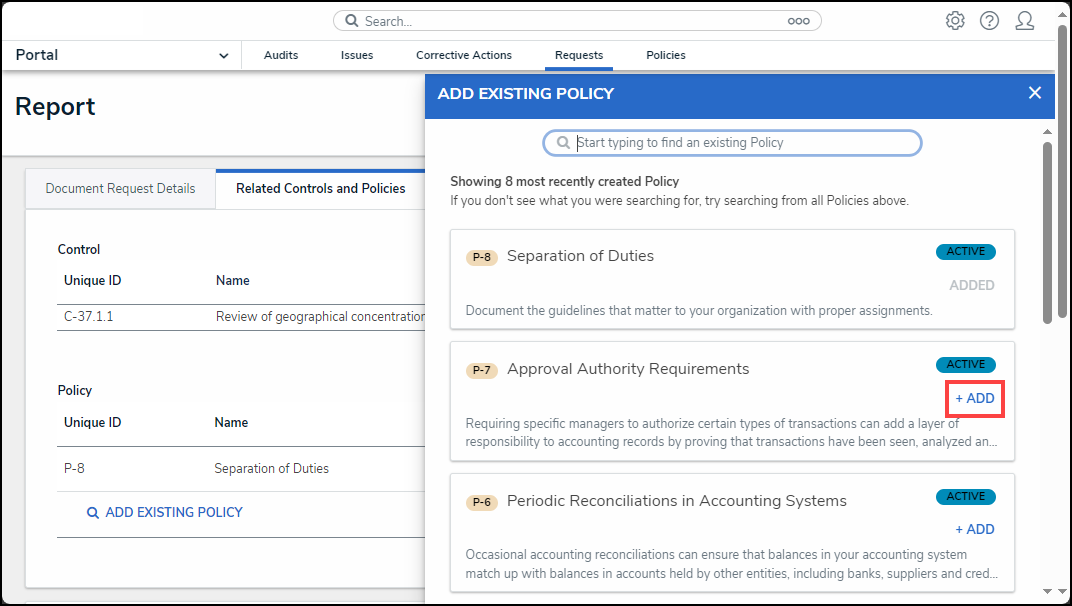The width and height of the screenshot is (1072, 606).
Task: Add the Periodic Reconciliations in Accounting Systems policy
Action: 975,529
